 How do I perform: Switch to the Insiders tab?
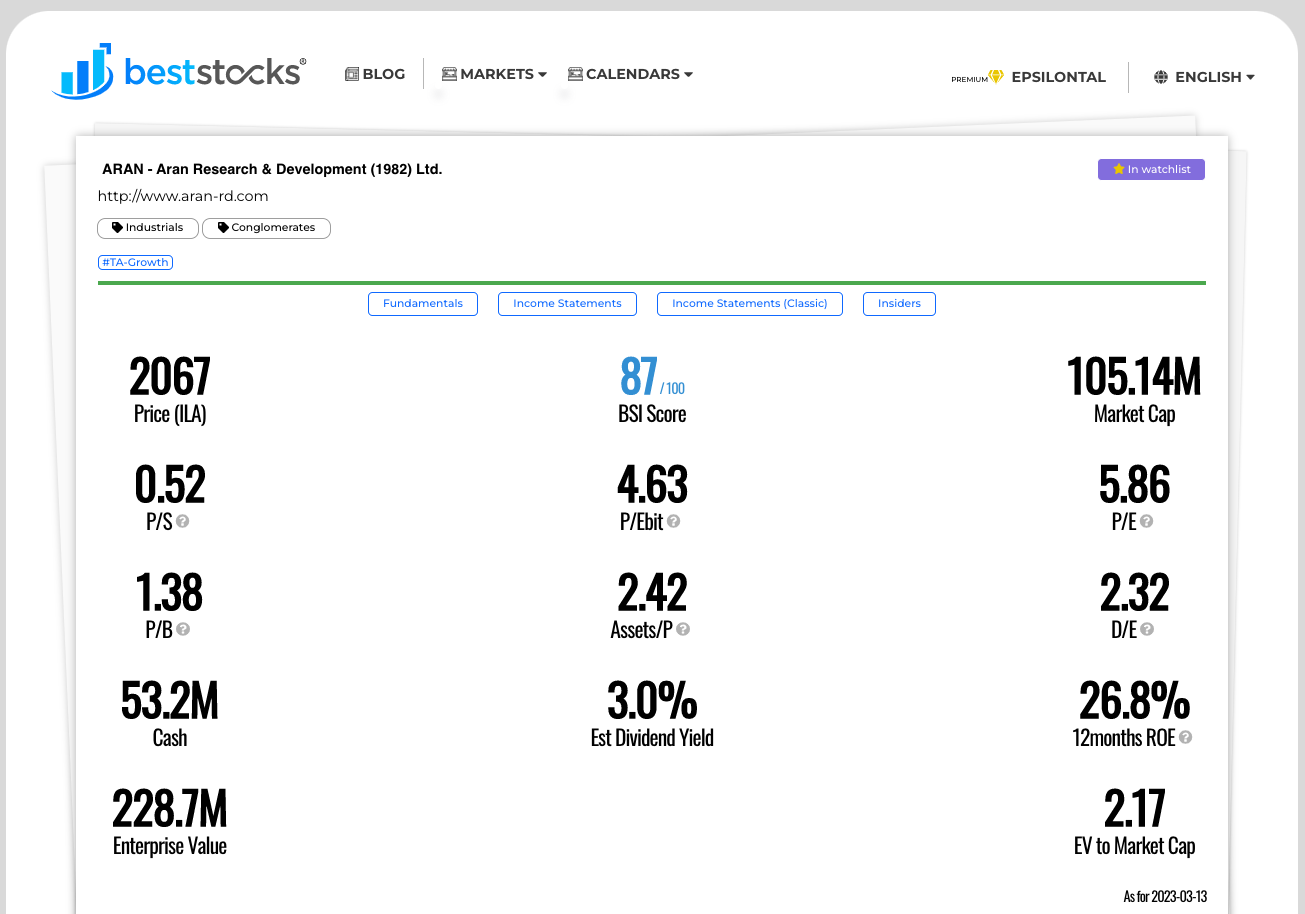(899, 304)
